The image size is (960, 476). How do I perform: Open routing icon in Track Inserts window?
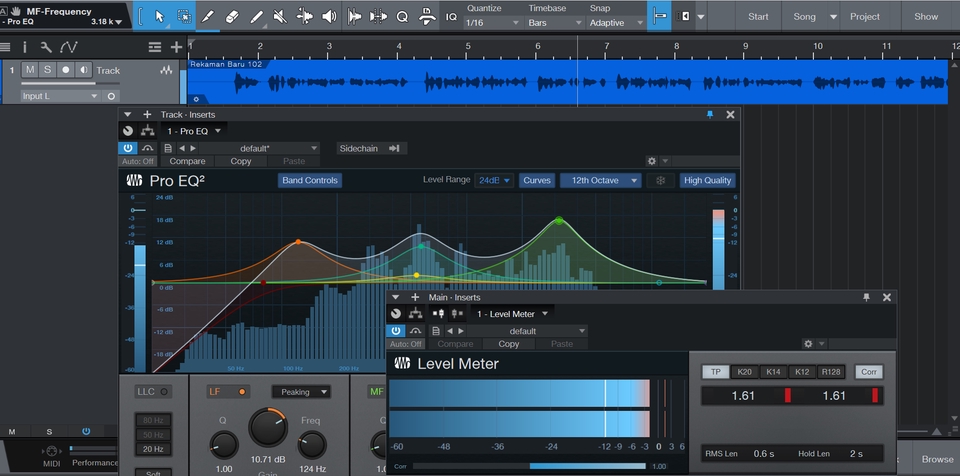pos(148,131)
